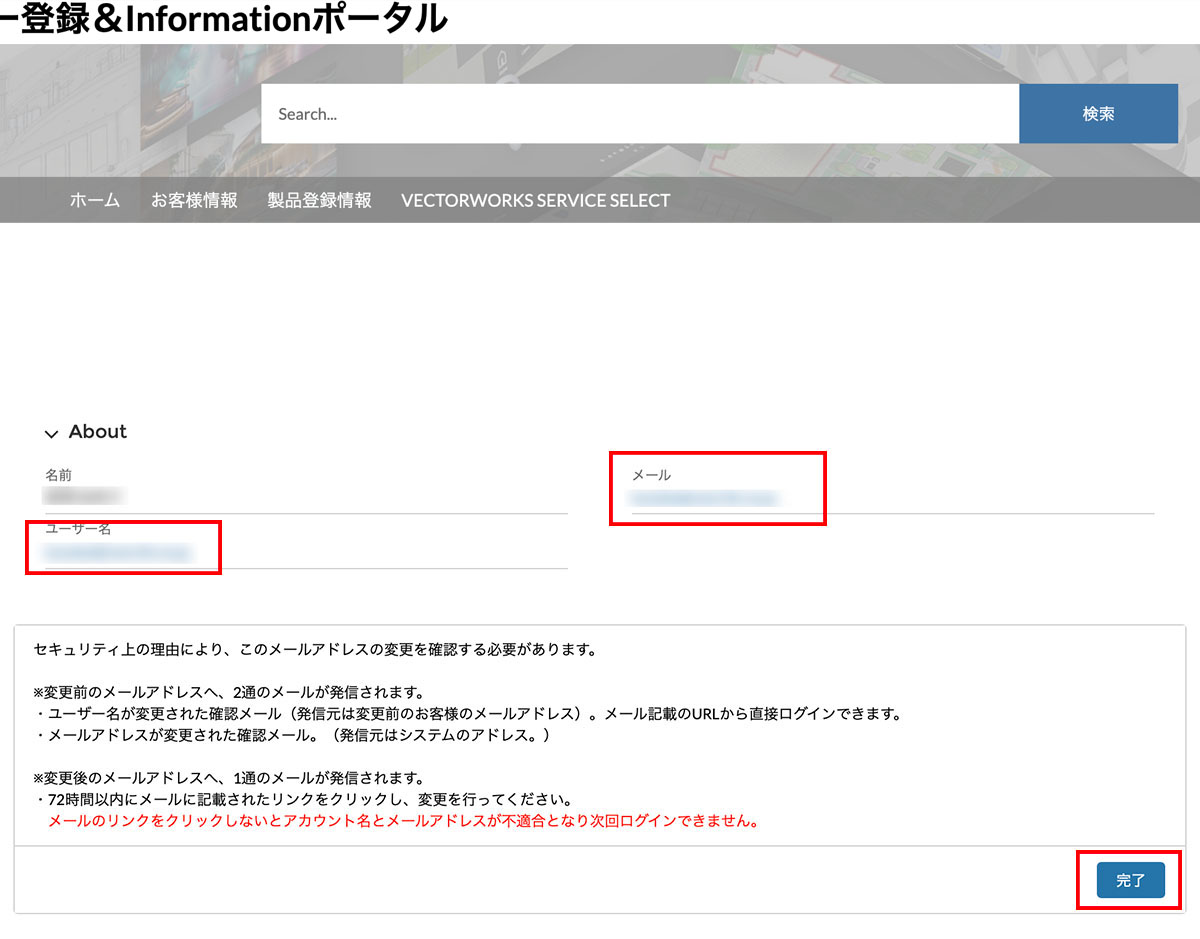Click the blurred email link under メール
Image resolution: width=1200 pixels, height=939 pixels.
704,497
